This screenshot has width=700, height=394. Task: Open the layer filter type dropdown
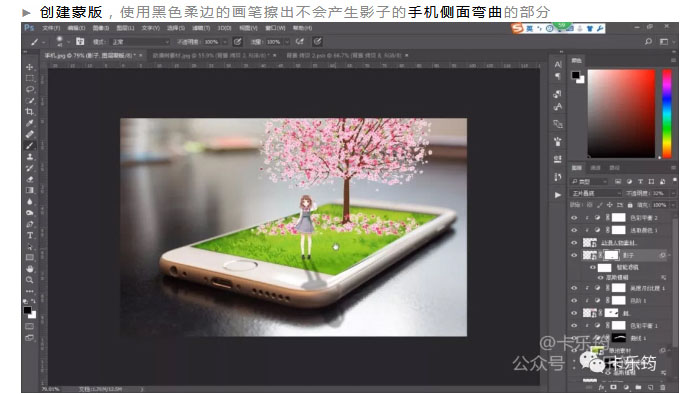pyautogui.click(x=589, y=182)
